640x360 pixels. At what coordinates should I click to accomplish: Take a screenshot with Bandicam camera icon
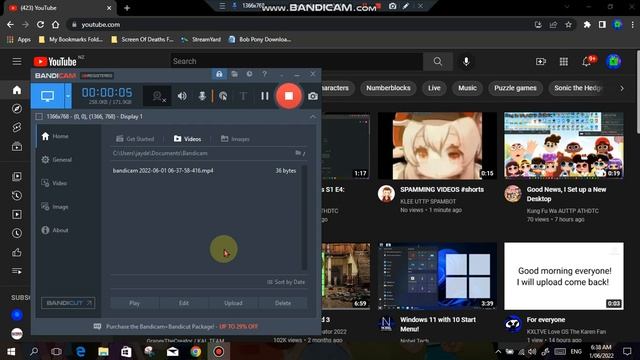click(x=313, y=96)
